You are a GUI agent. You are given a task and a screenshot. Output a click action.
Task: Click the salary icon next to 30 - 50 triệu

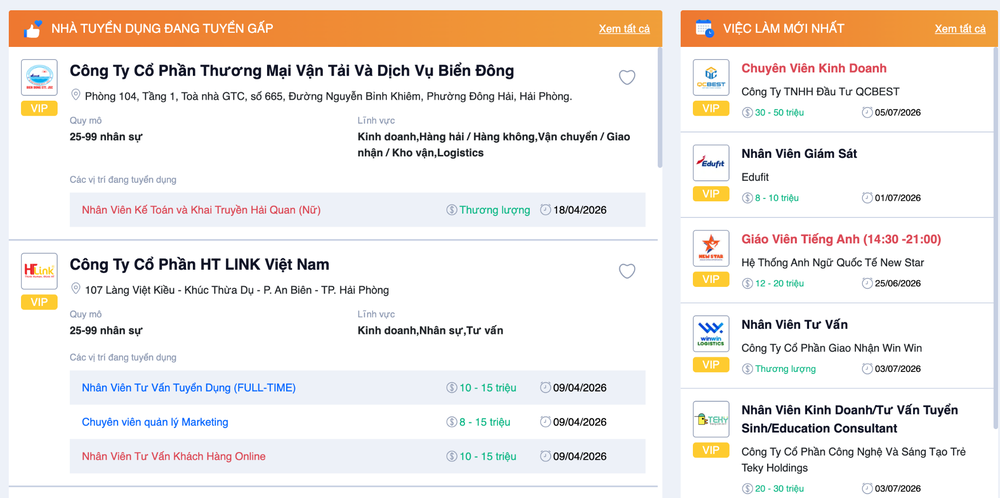tap(747, 112)
